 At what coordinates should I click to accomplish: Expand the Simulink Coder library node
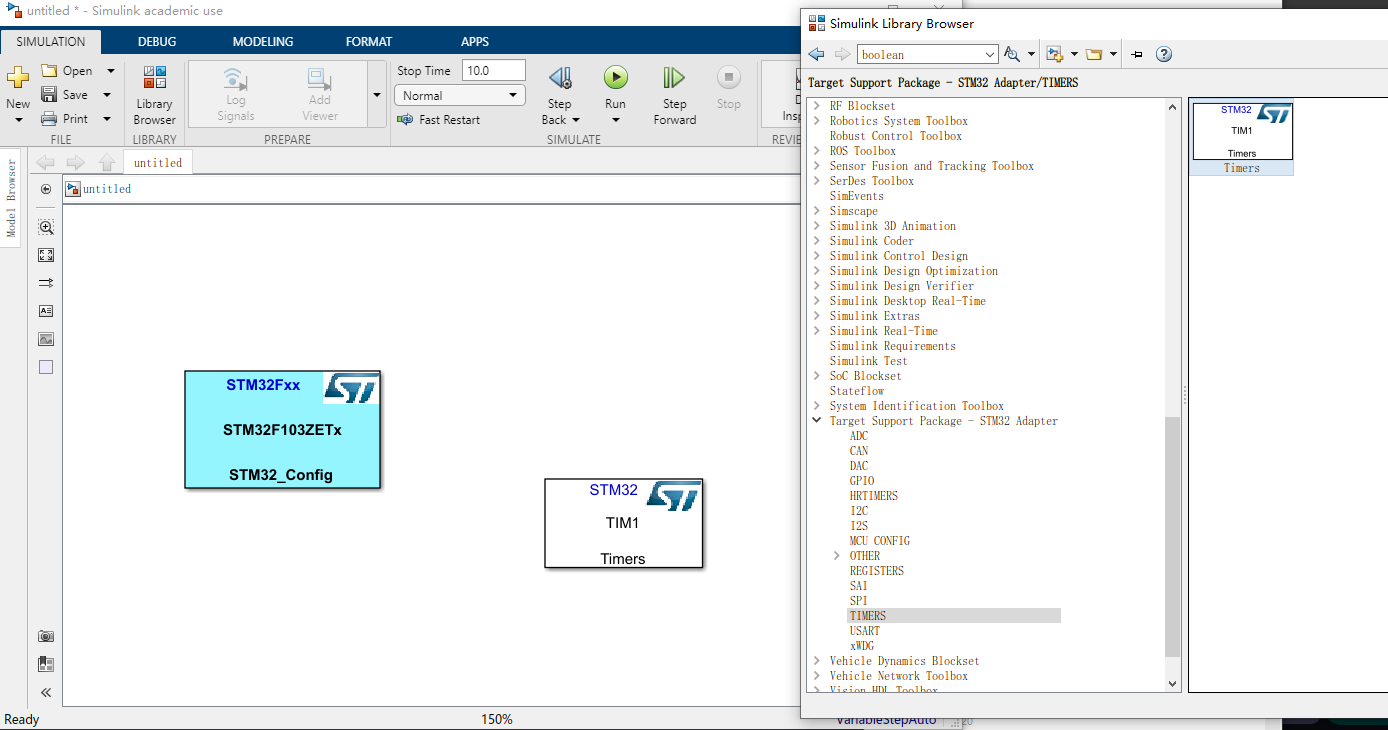[816, 240]
